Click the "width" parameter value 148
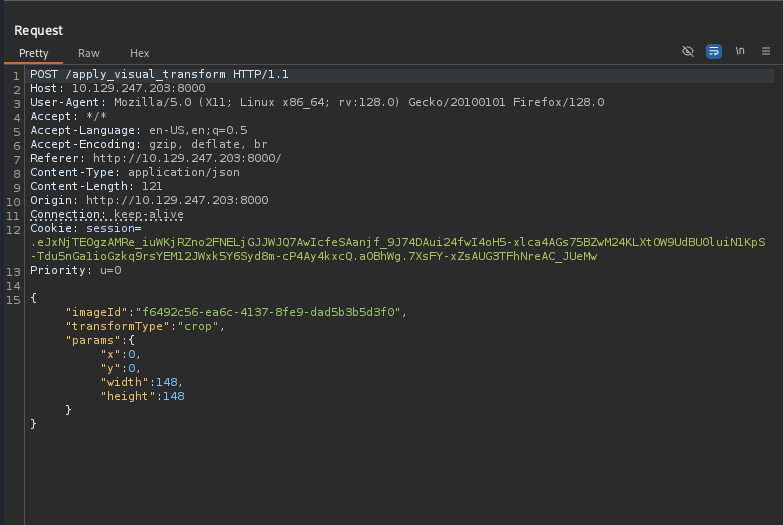 coord(168,382)
